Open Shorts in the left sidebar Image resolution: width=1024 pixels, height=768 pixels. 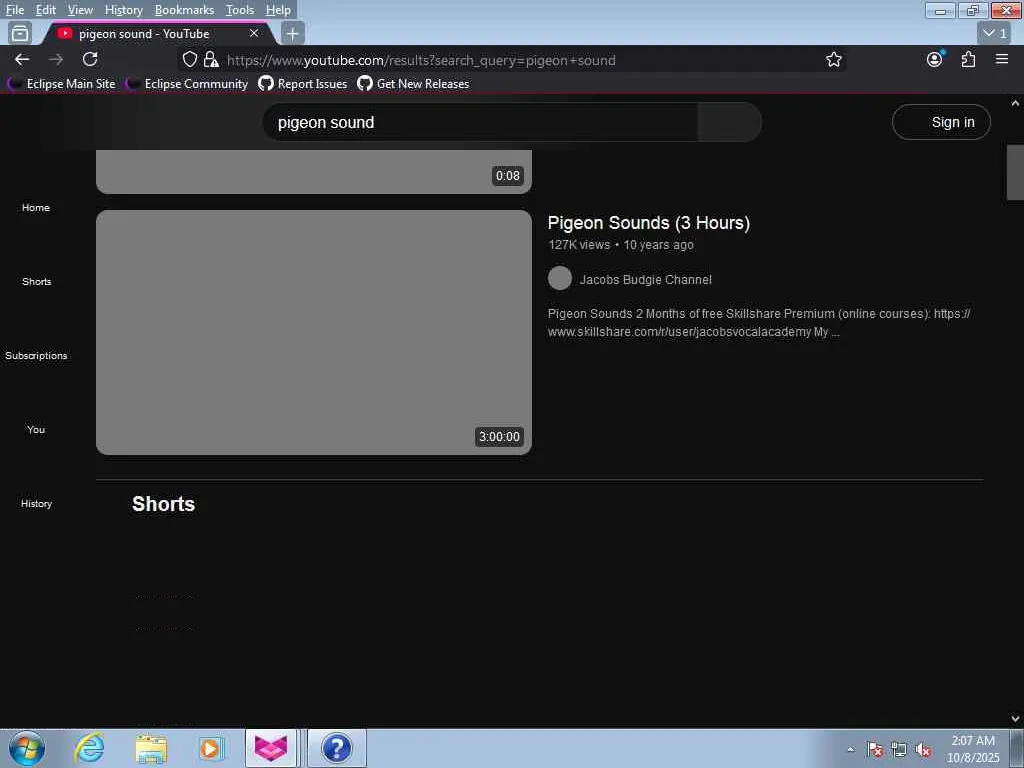click(x=36, y=281)
